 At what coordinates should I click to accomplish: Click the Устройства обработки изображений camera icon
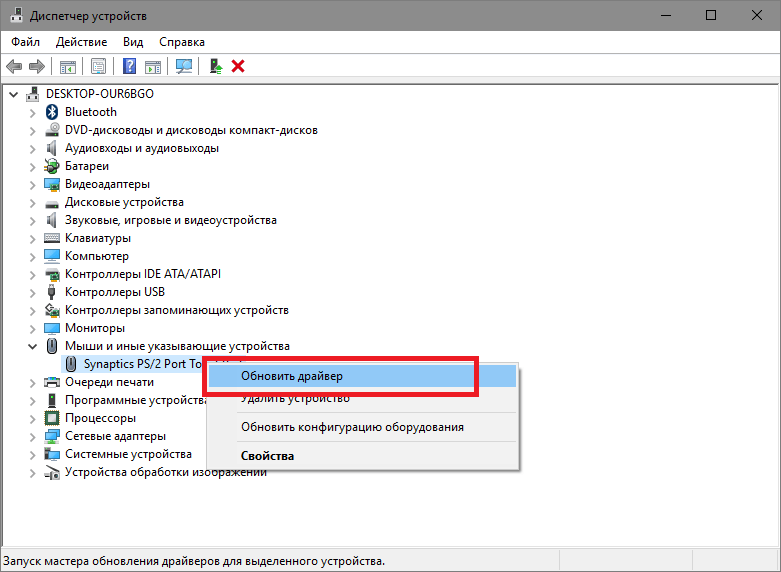point(52,472)
